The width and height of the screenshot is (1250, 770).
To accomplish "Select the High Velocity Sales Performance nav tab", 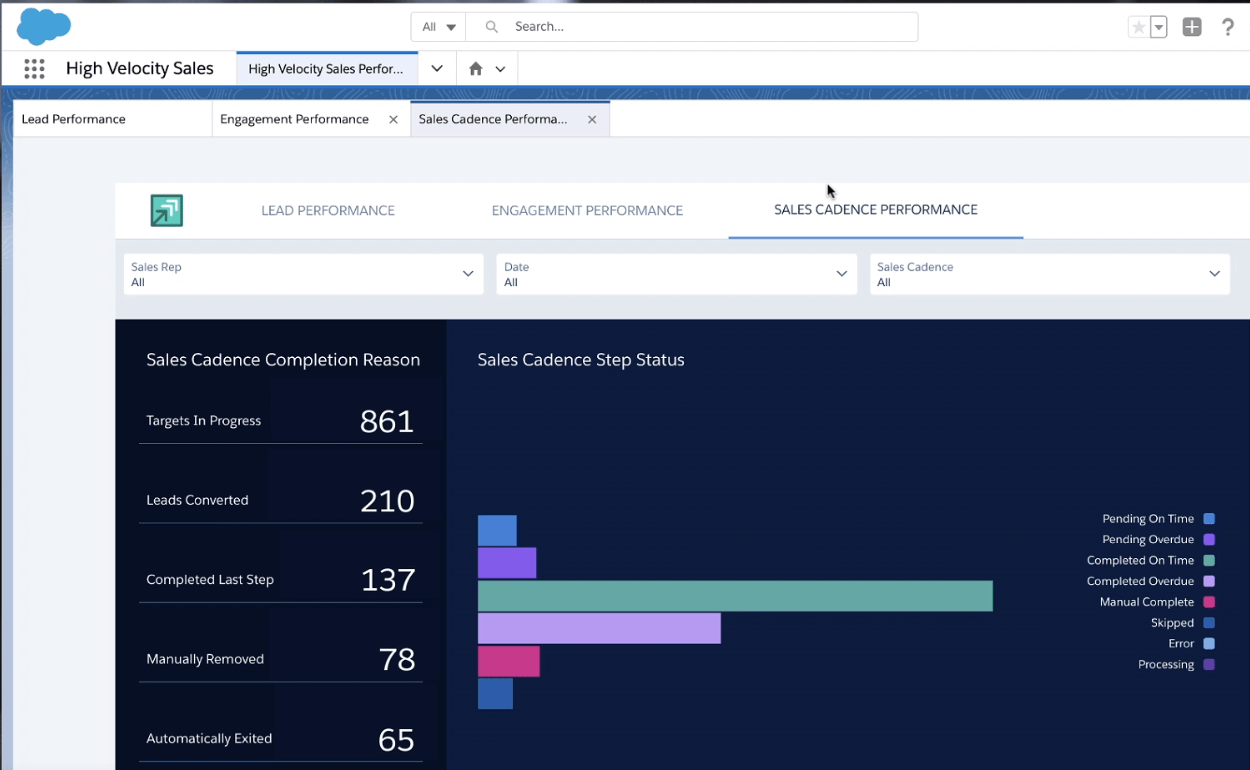I will pyautogui.click(x=326, y=69).
